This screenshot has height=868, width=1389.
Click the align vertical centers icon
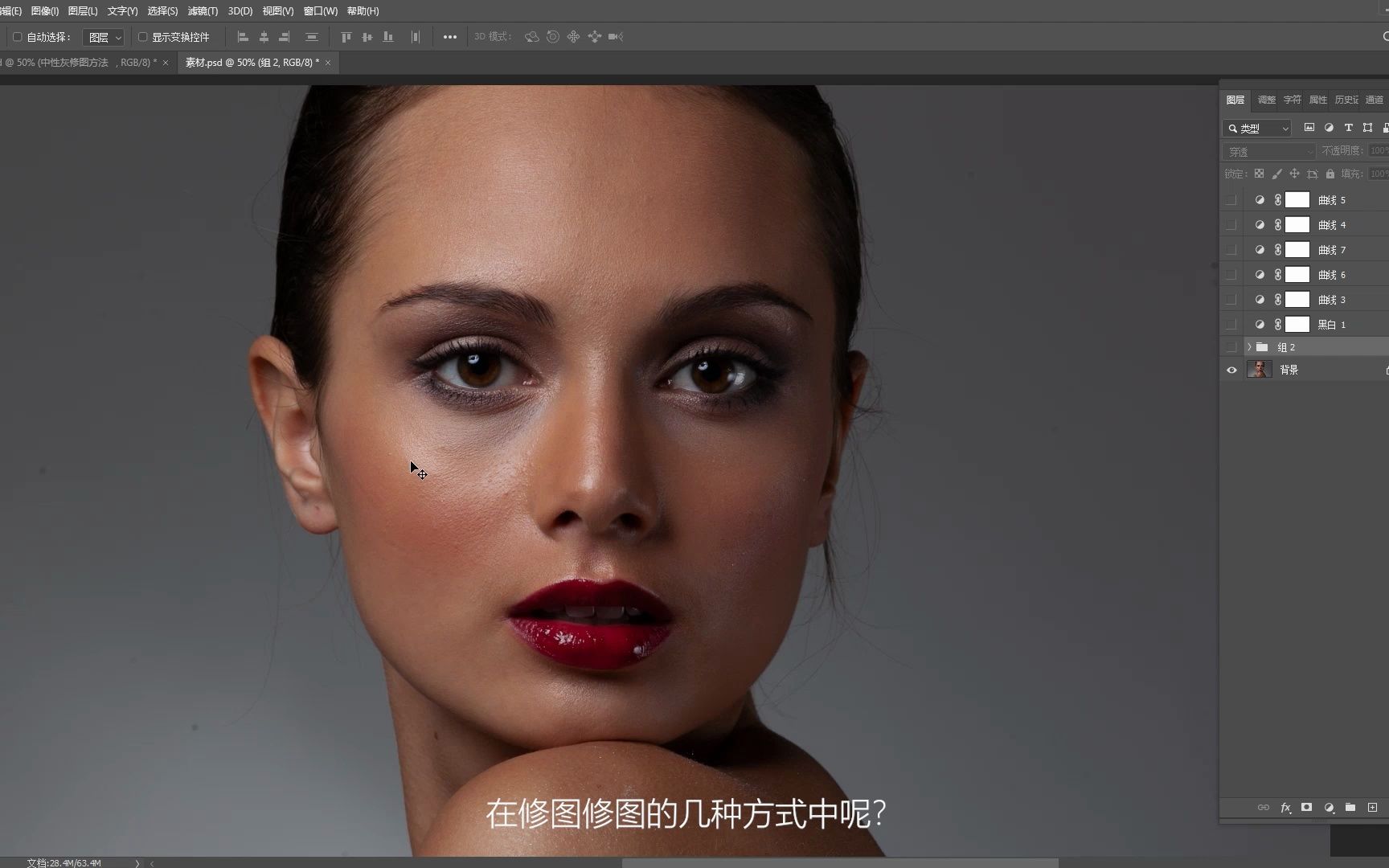[367, 37]
